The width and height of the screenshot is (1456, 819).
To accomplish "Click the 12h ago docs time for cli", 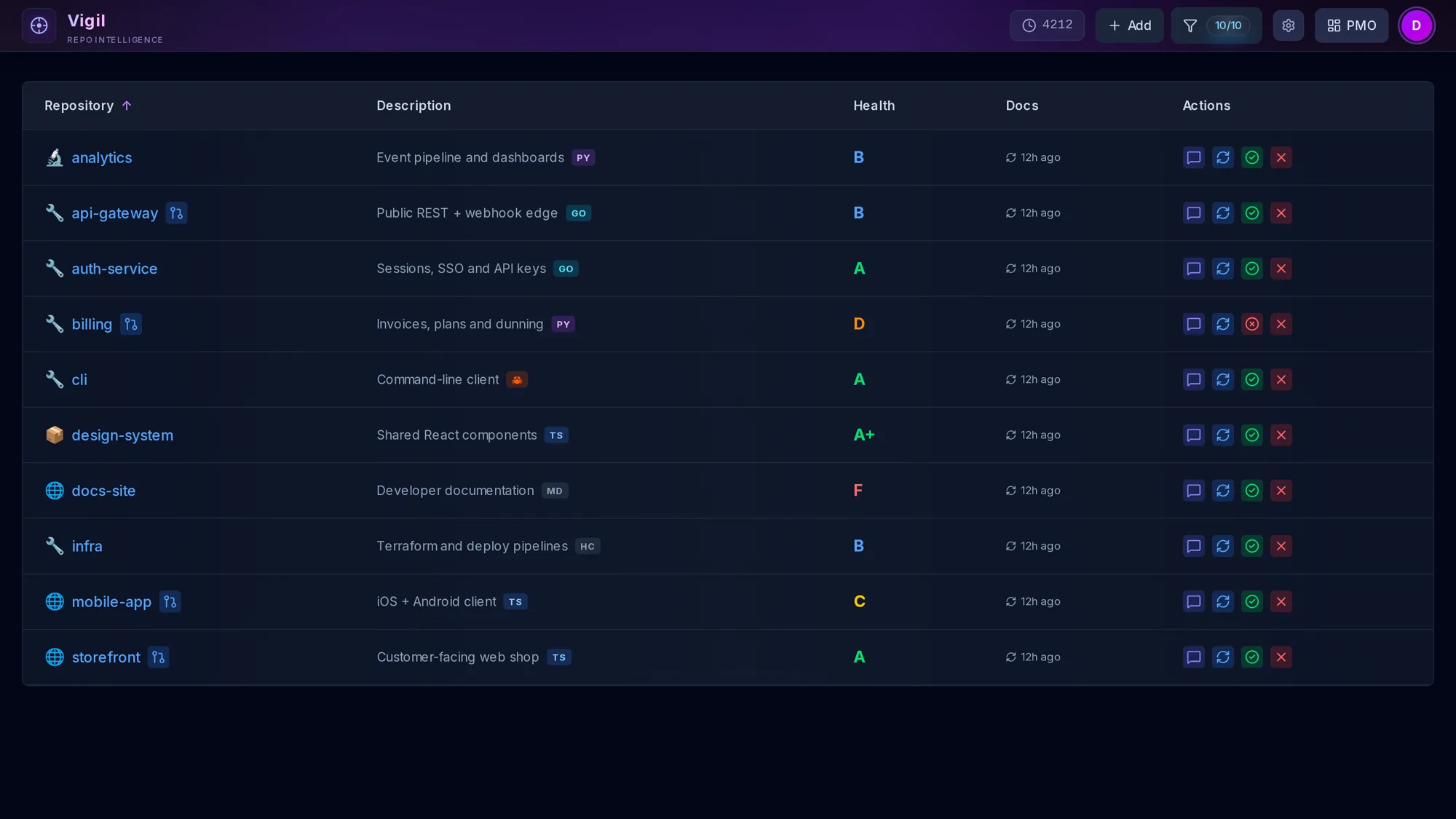I will click(x=1033, y=379).
